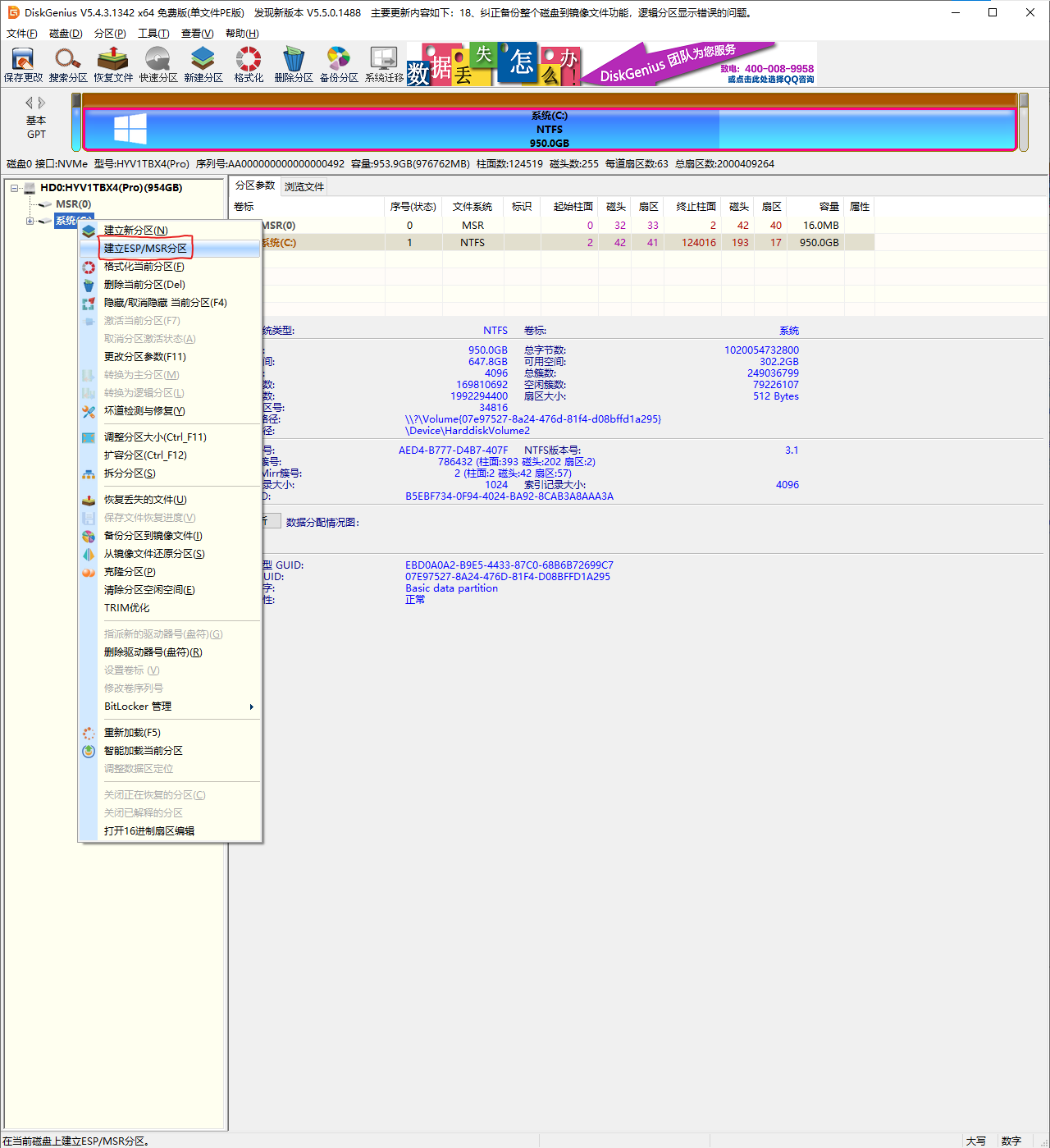Click the 数据分配情况图 label

[x=322, y=523]
